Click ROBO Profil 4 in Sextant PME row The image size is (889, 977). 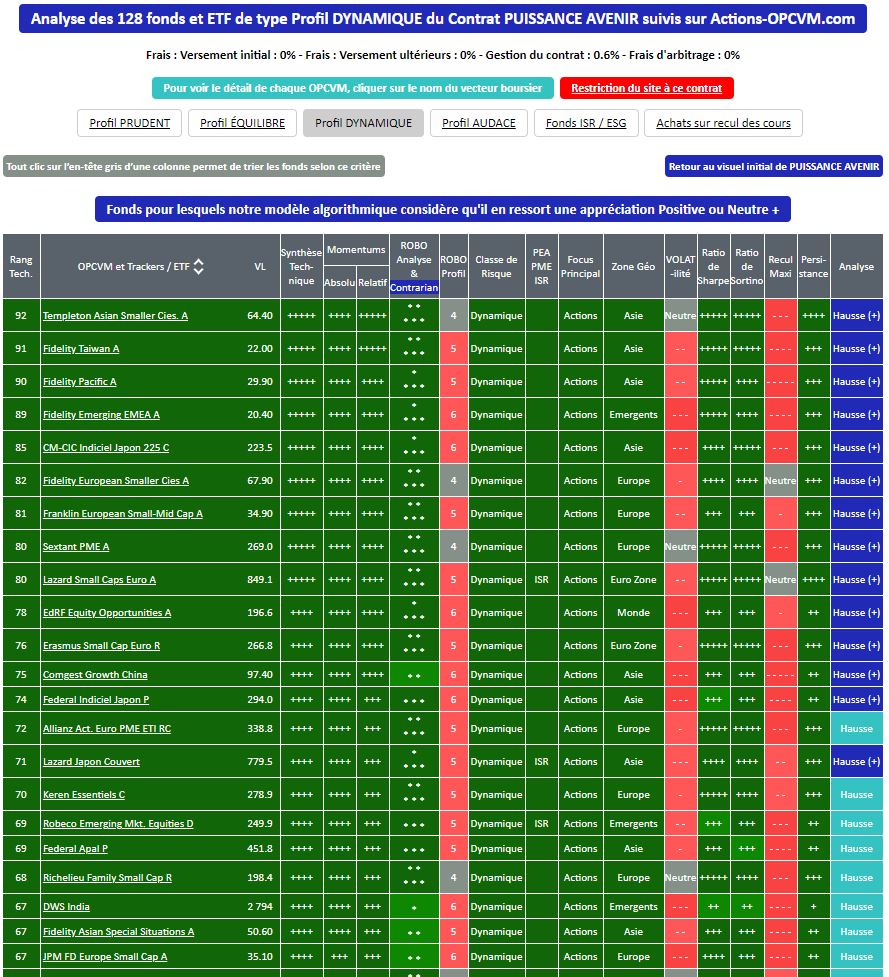point(454,547)
